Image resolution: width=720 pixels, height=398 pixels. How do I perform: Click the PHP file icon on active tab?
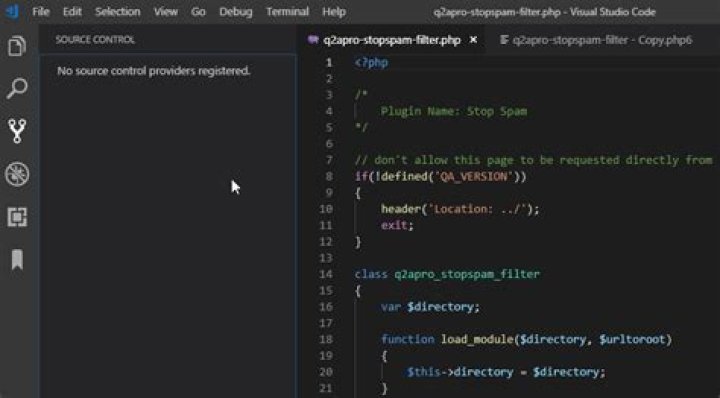(x=313, y=40)
